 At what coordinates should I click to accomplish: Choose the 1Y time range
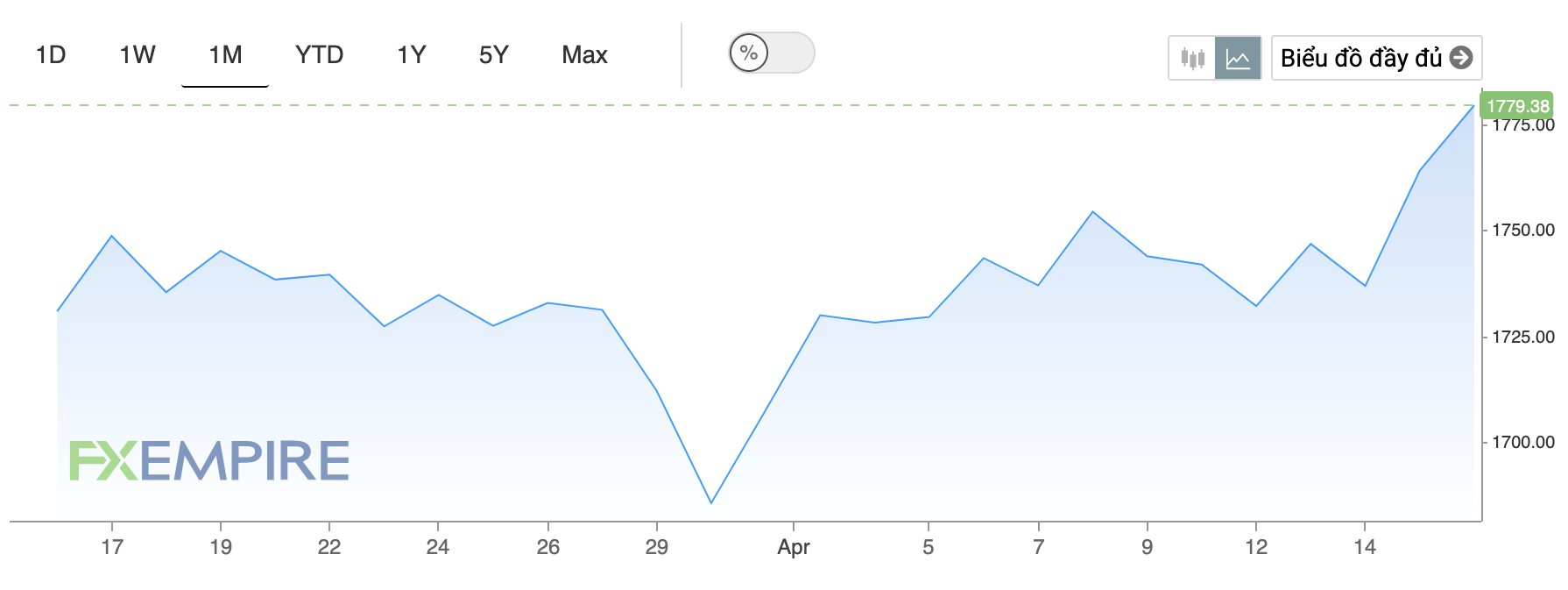point(411,55)
